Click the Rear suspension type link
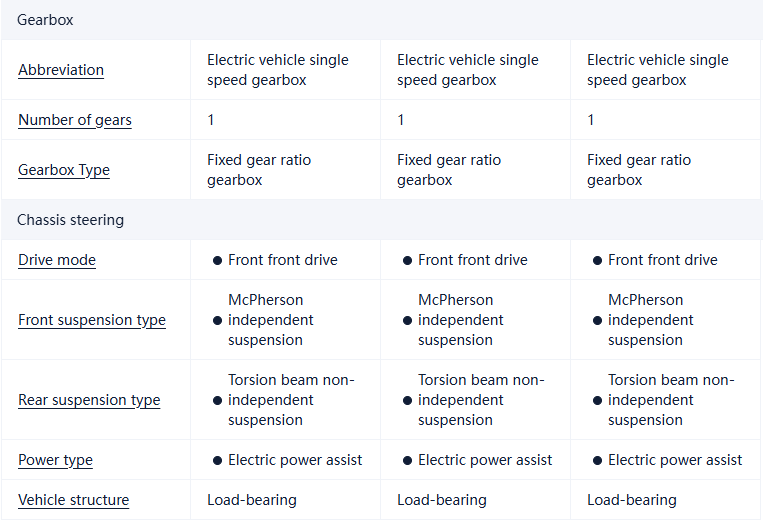Image resolution: width=763 pixels, height=520 pixels. (89, 400)
